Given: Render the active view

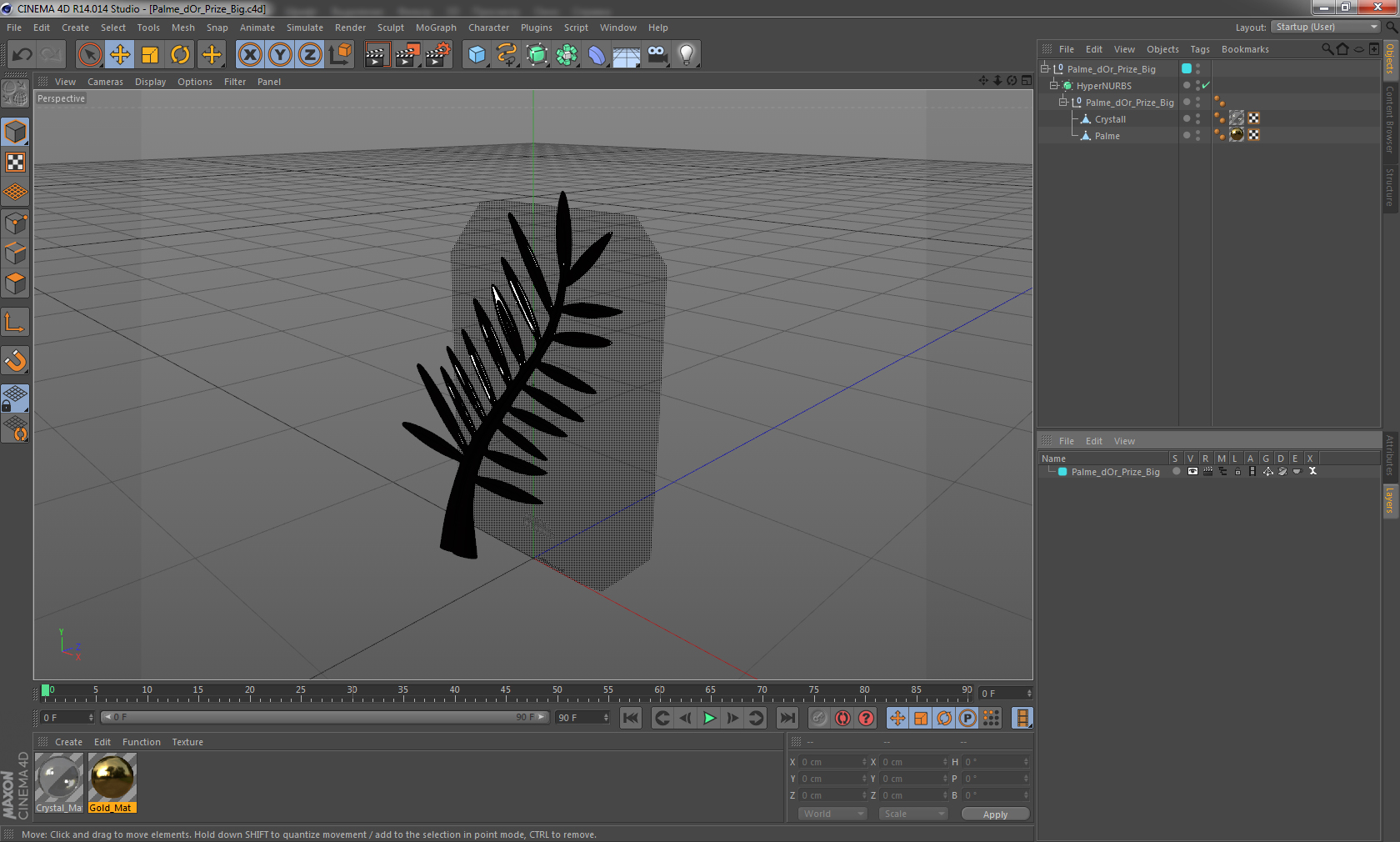Looking at the screenshot, I should [x=377, y=55].
